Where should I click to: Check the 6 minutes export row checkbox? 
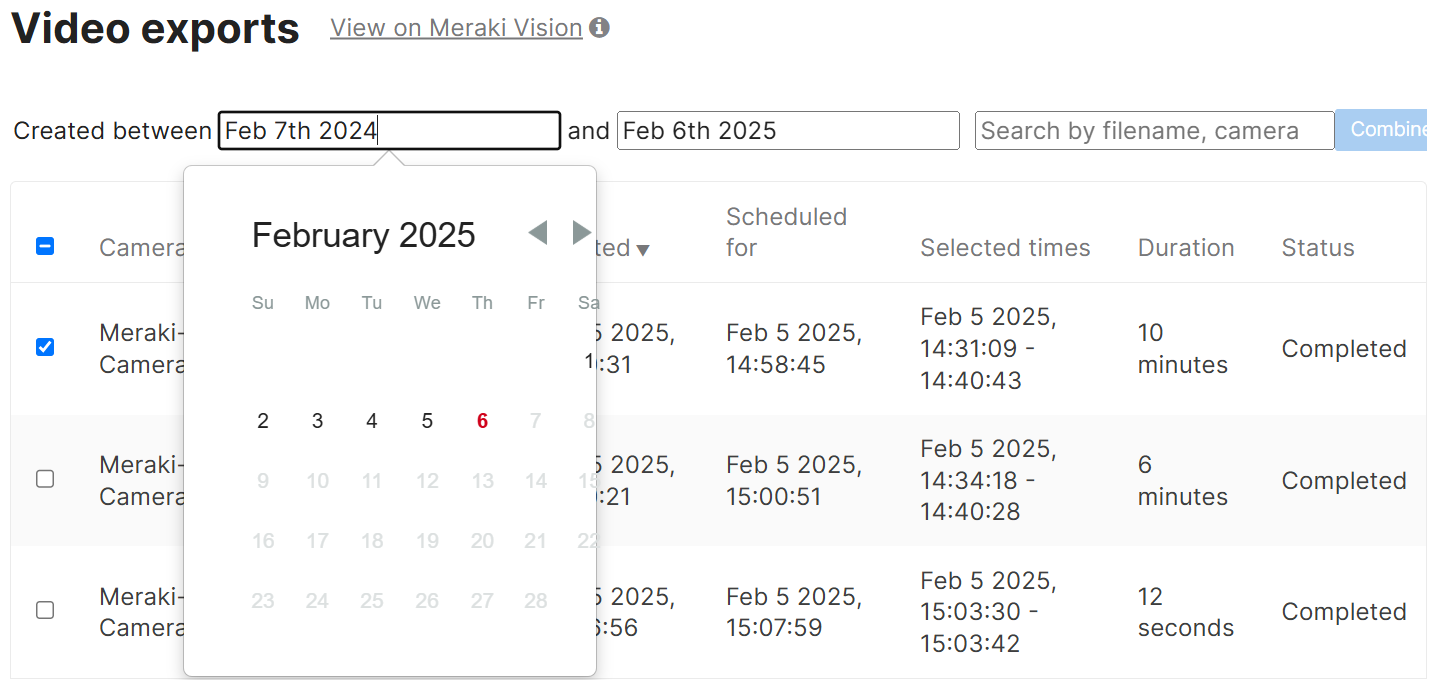45,479
